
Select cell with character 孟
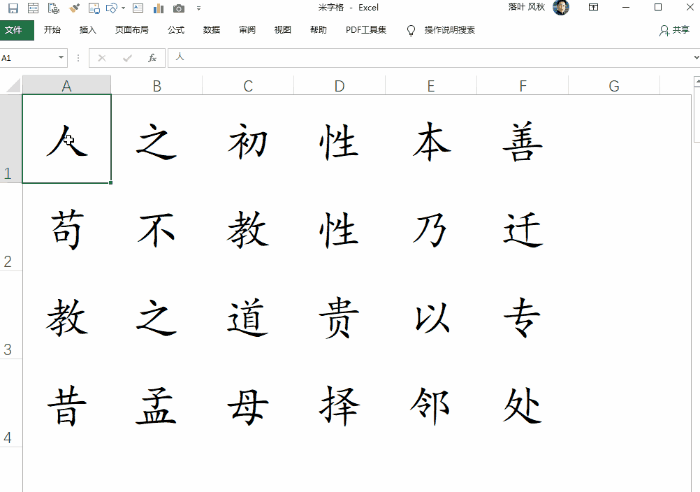pyautogui.click(x=157, y=403)
